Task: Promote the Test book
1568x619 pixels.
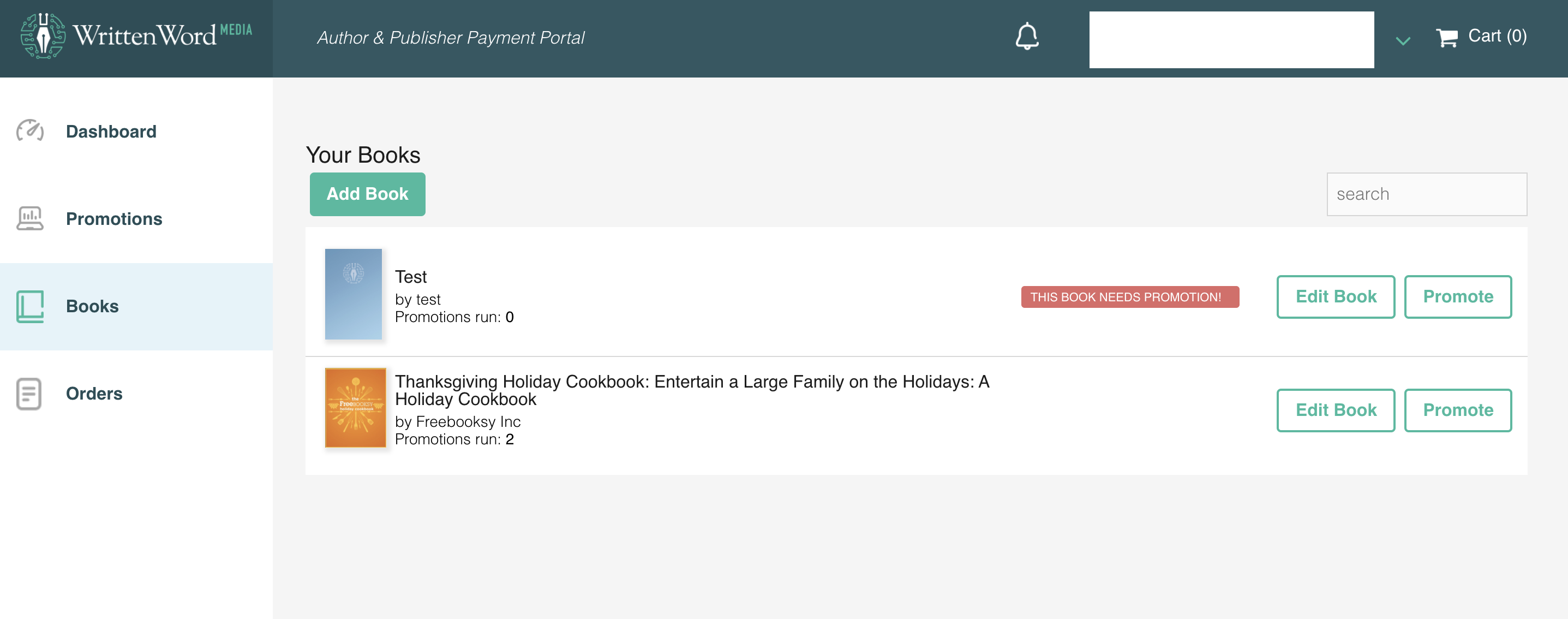Action: 1458,297
